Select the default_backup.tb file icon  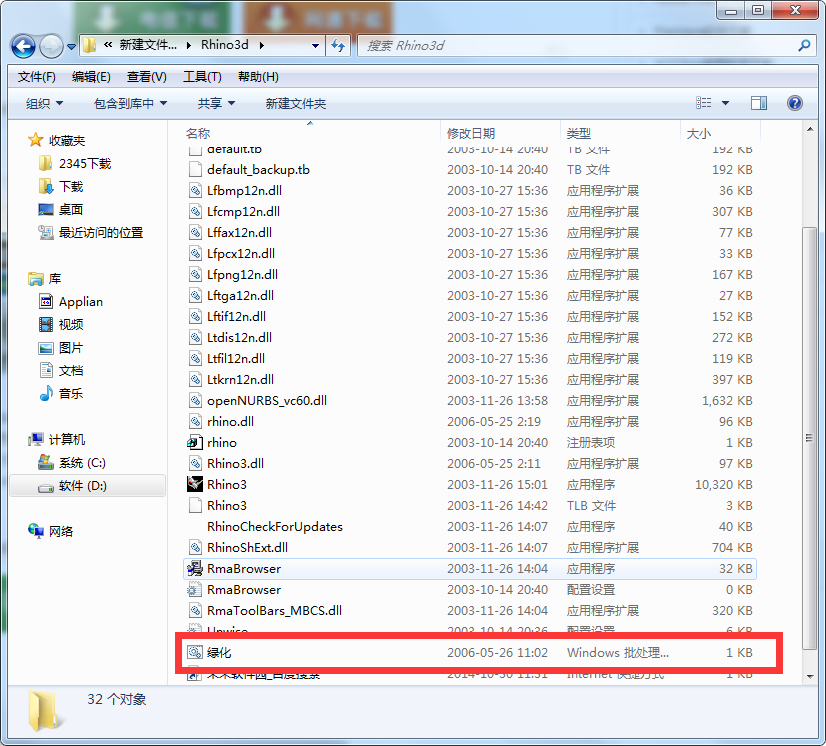(x=195, y=170)
